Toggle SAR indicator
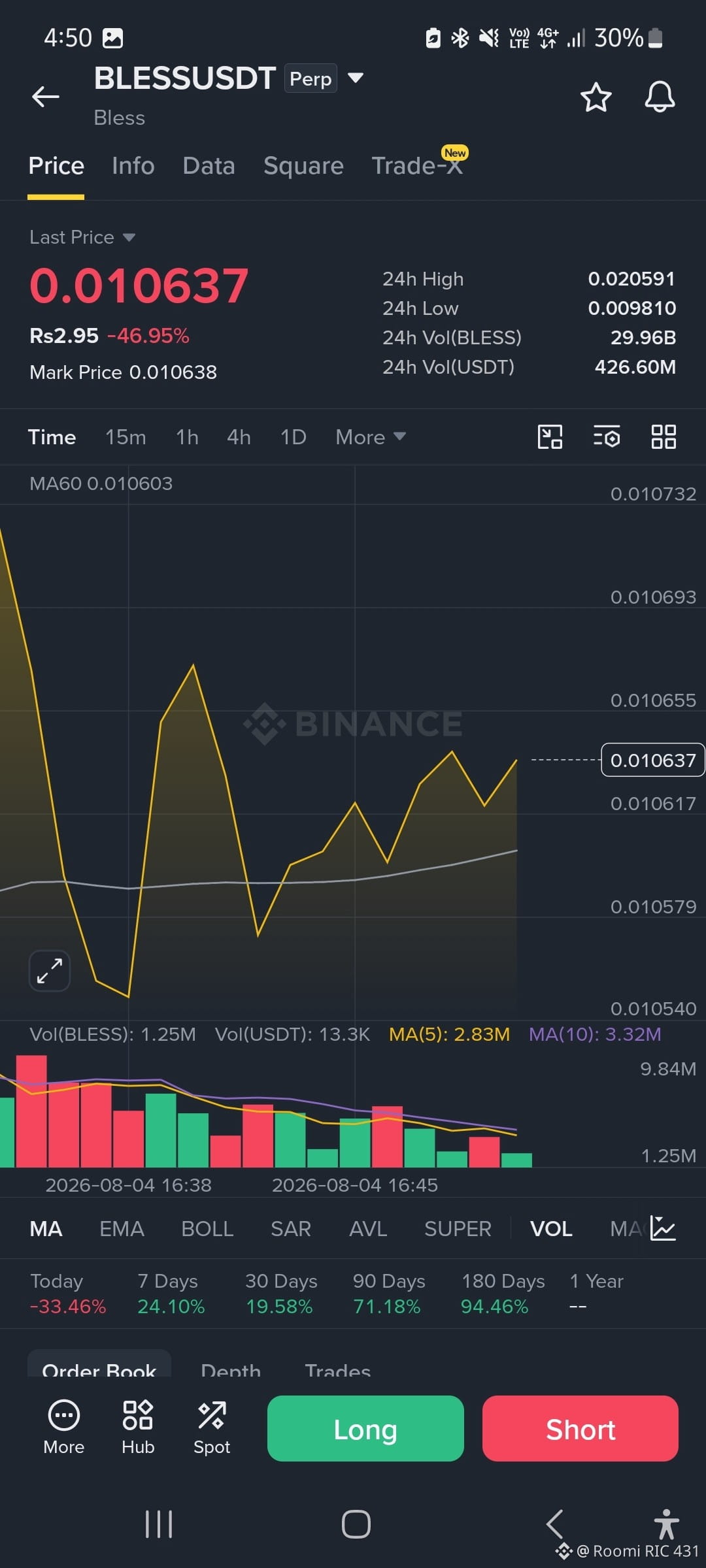This screenshot has height=1568, width=706. [291, 1228]
